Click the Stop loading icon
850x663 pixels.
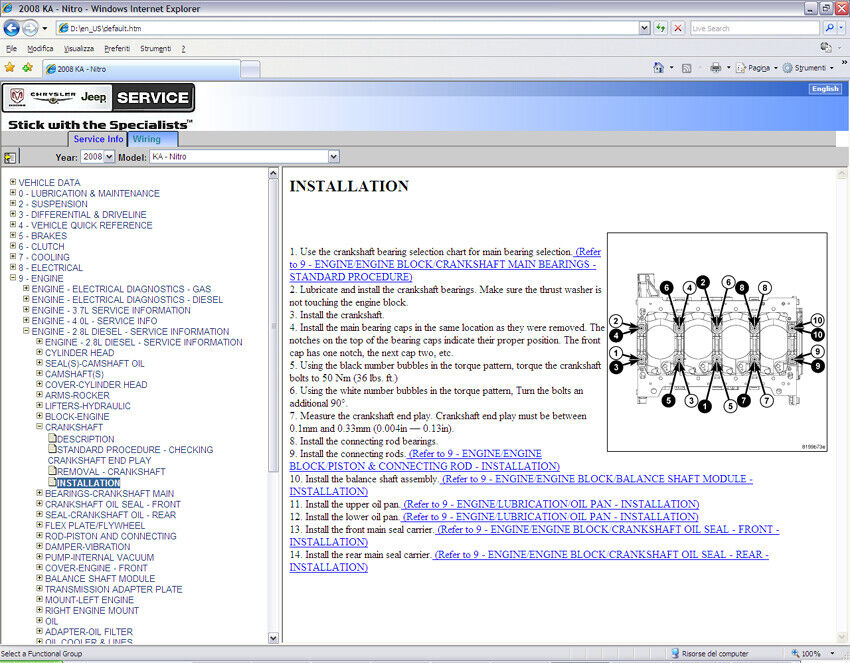[678, 28]
